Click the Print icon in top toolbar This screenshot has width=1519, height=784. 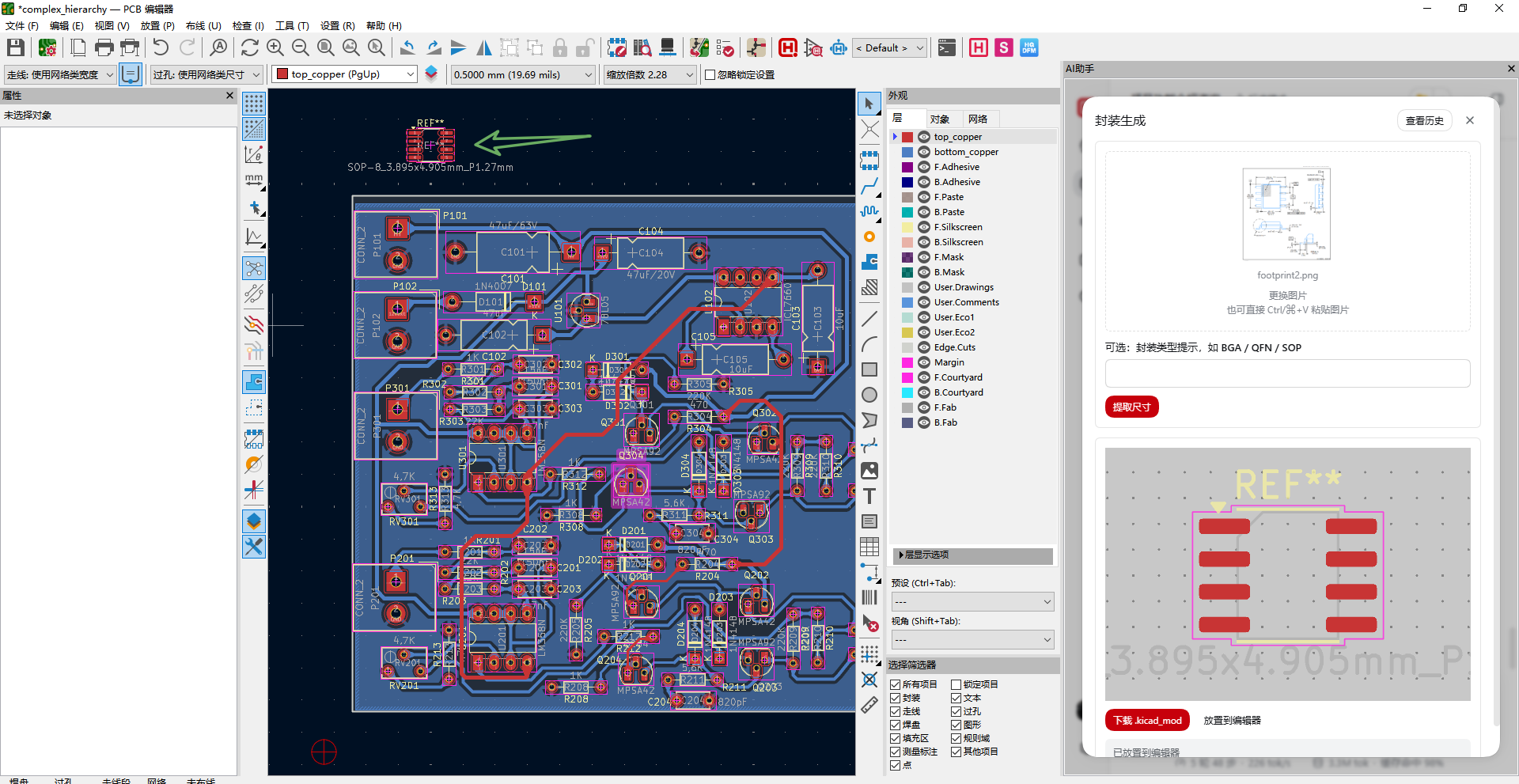pos(104,47)
